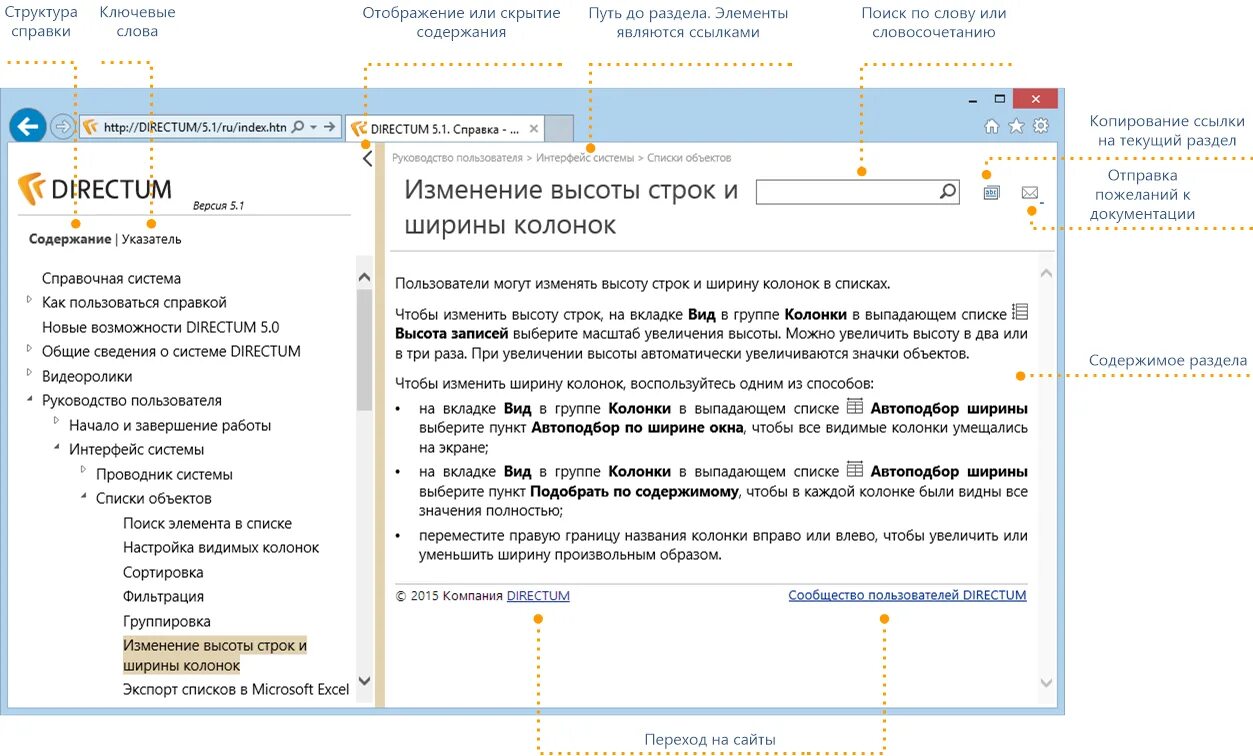The width and height of the screenshot is (1253, 756).
Task: Close the DIRECTUM 5.1 Справка tab
Action: (534, 129)
